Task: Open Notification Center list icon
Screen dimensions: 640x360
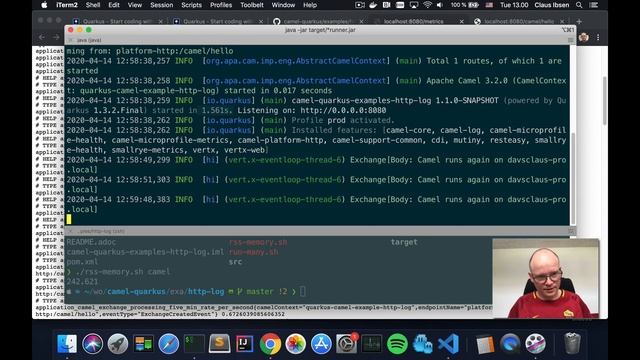Action: (x=594, y=5)
